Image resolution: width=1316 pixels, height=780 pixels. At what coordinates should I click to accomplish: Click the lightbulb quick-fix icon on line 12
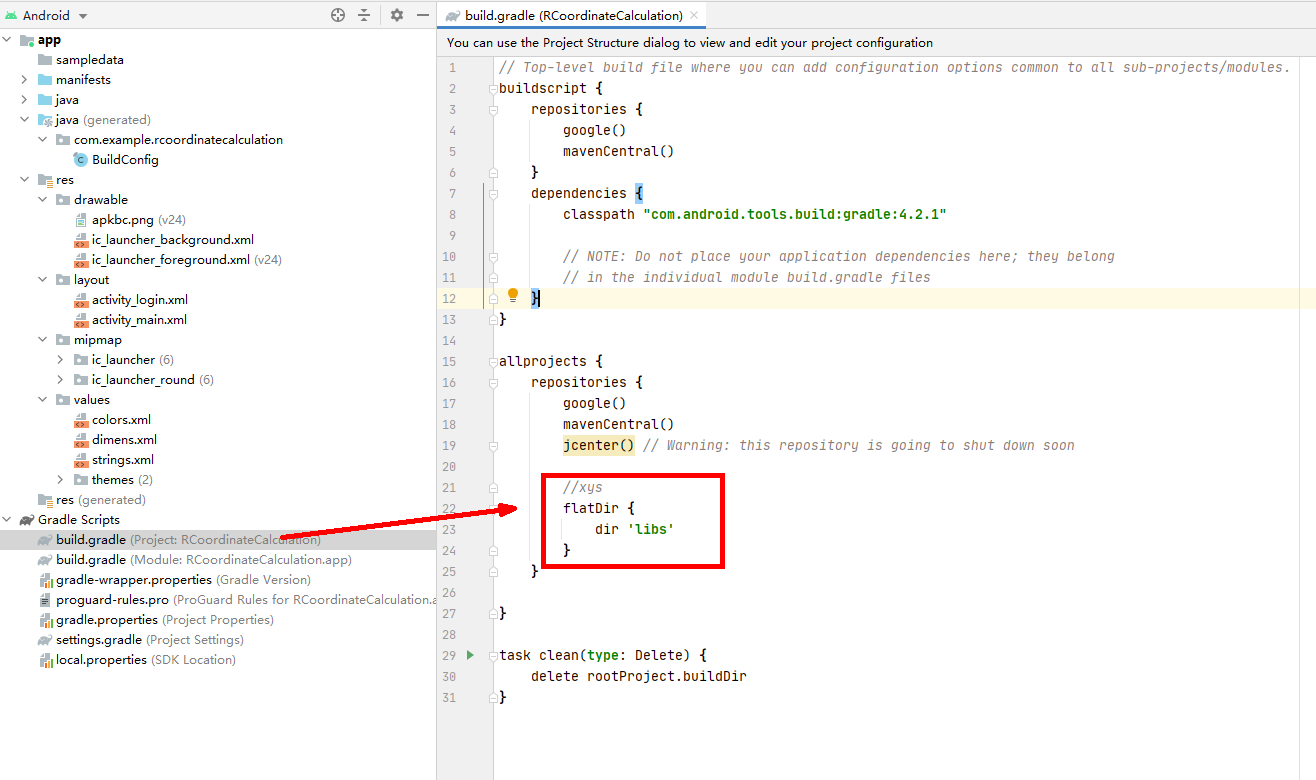point(513,296)
